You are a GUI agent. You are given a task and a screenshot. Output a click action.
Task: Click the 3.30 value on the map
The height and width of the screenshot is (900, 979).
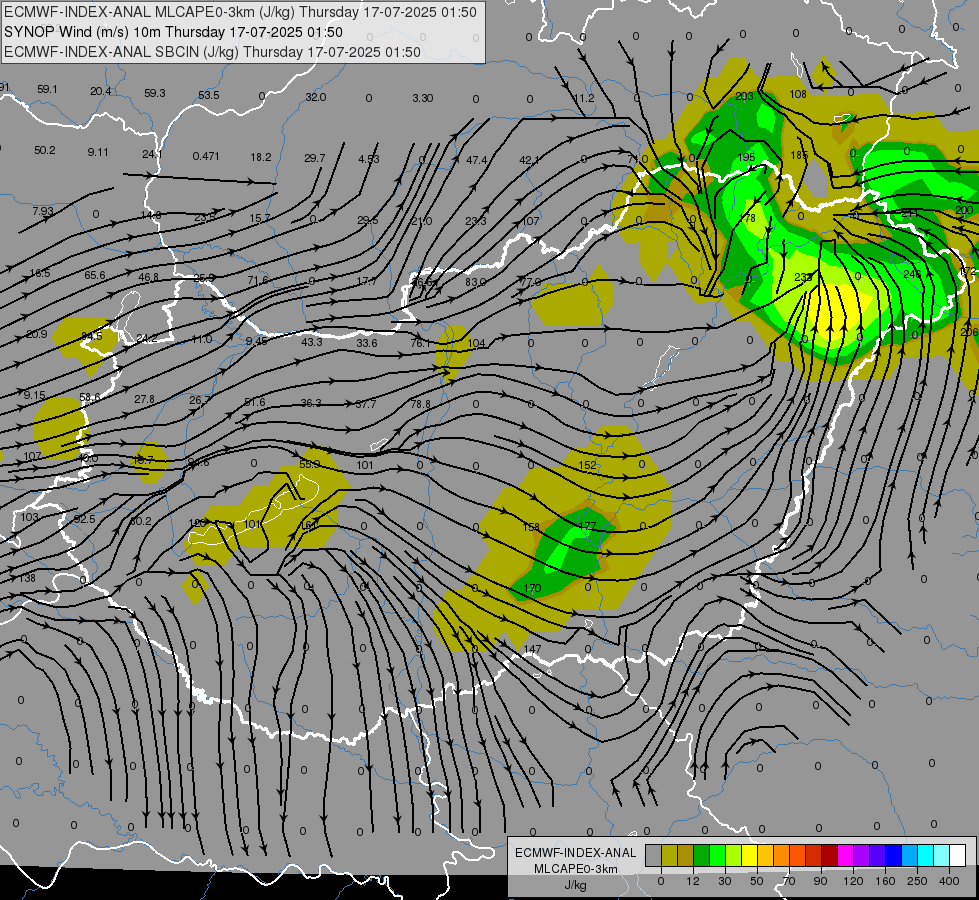point(423,98)
